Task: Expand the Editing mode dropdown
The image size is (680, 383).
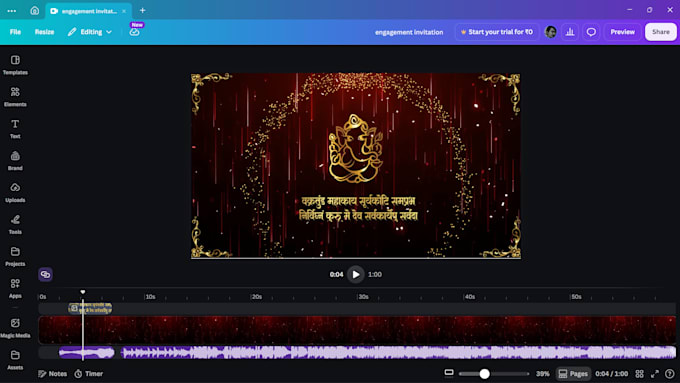Action: point(90,32)
